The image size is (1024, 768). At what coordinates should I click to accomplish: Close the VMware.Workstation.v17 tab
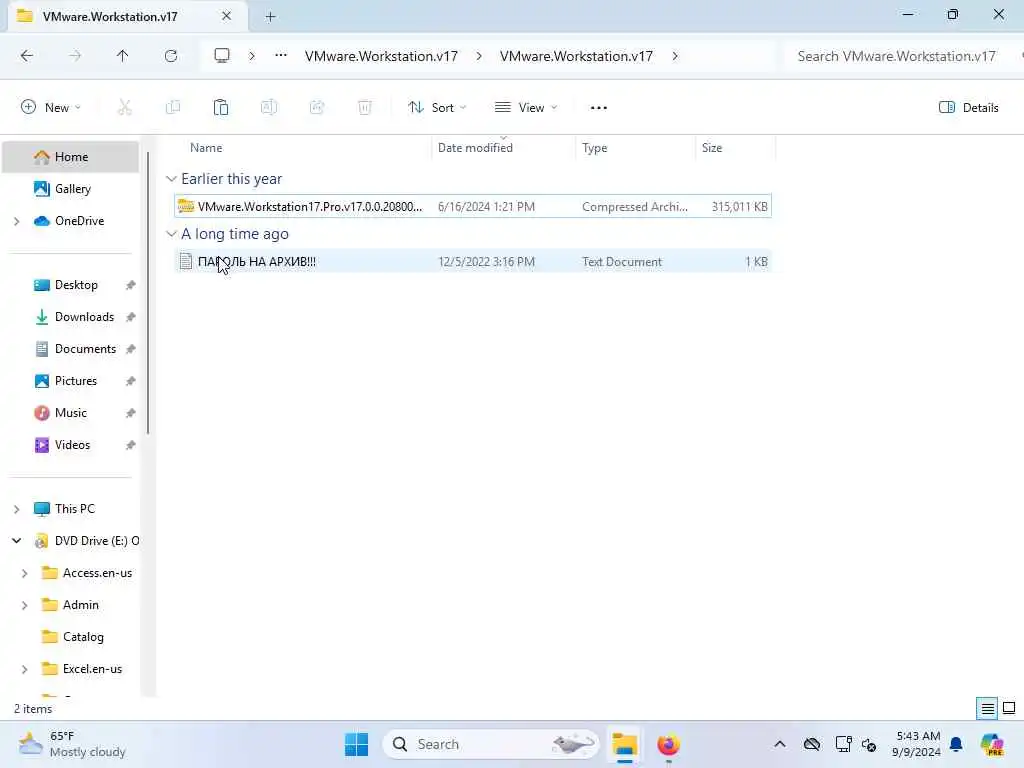[227, 16]
